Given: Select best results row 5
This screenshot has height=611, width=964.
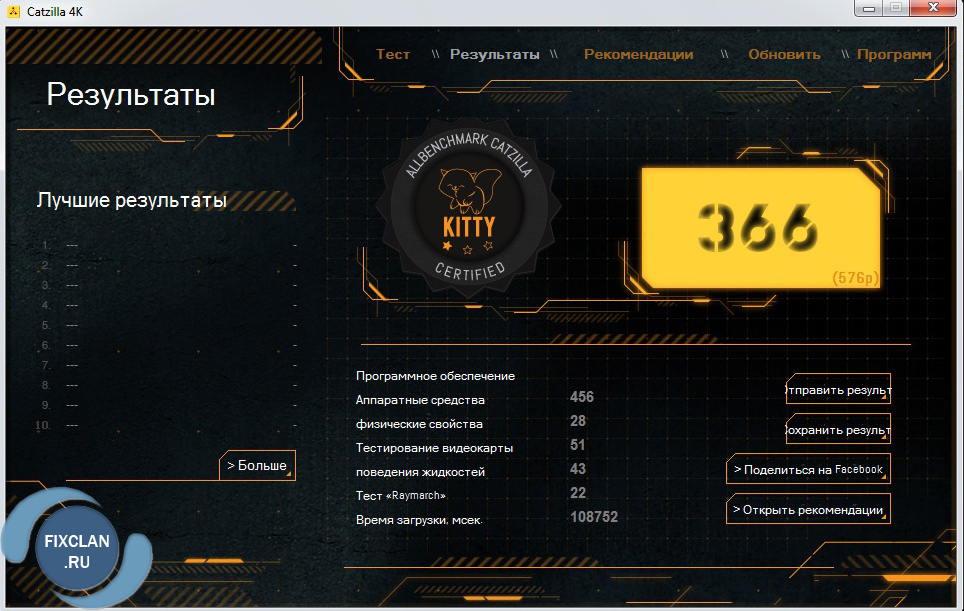Looking at the screenshot, I should (x=168, y=325).
